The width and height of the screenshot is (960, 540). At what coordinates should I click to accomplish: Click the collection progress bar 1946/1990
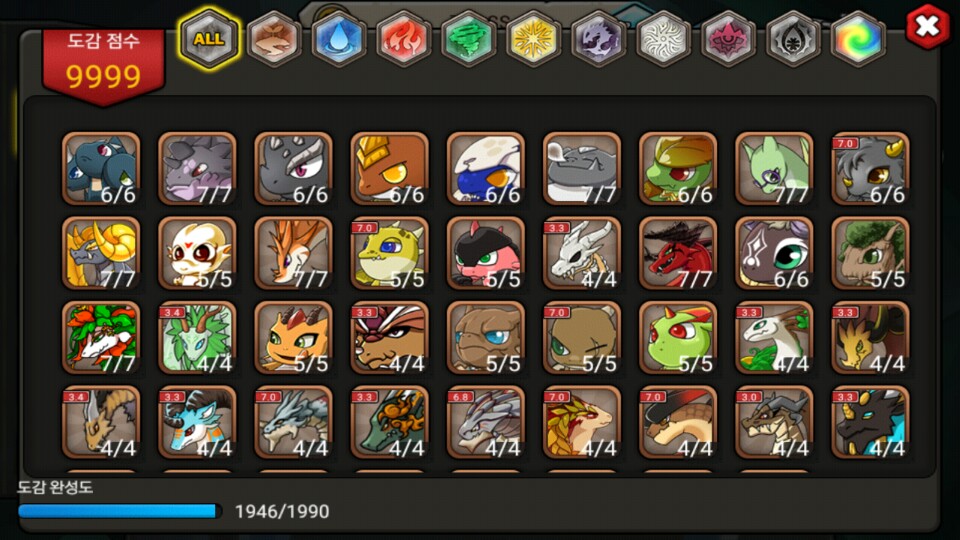point(119,511)
